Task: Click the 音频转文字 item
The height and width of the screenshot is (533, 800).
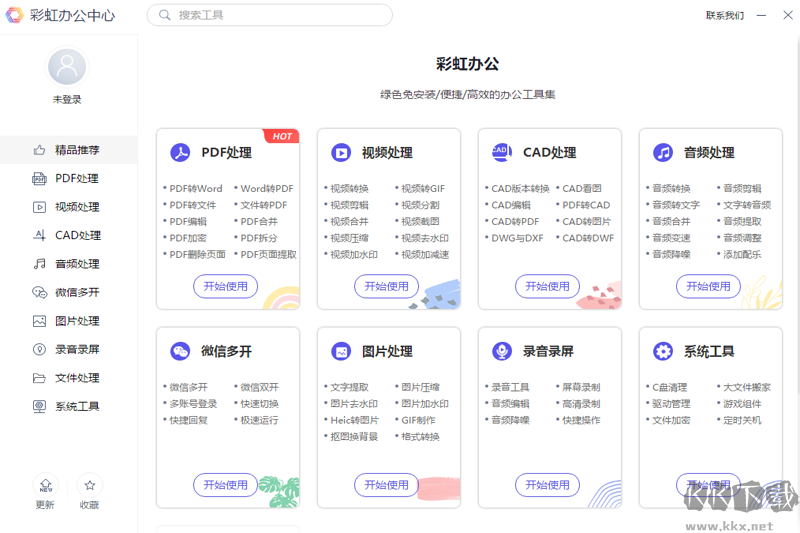Action: click(x=676, y=205)
